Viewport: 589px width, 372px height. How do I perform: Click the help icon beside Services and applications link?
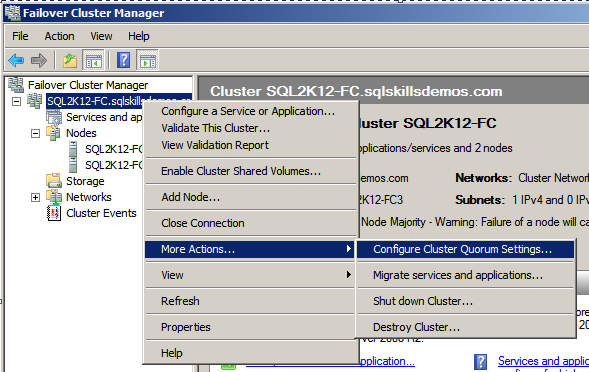point(480,362)
